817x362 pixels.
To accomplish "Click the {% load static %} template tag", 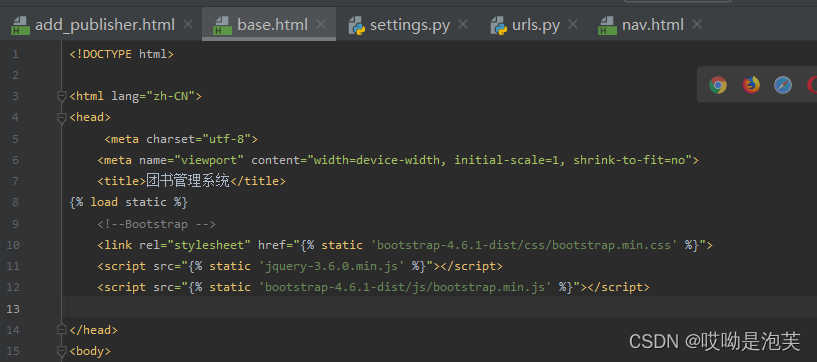I will [128, 202].
